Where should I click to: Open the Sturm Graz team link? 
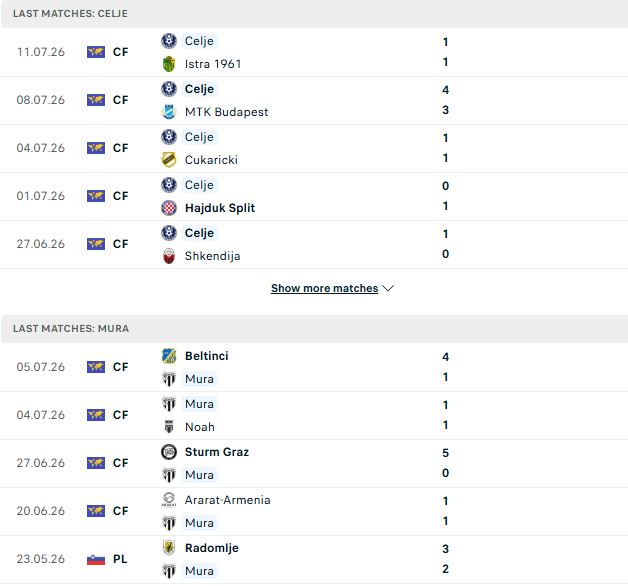217,452
